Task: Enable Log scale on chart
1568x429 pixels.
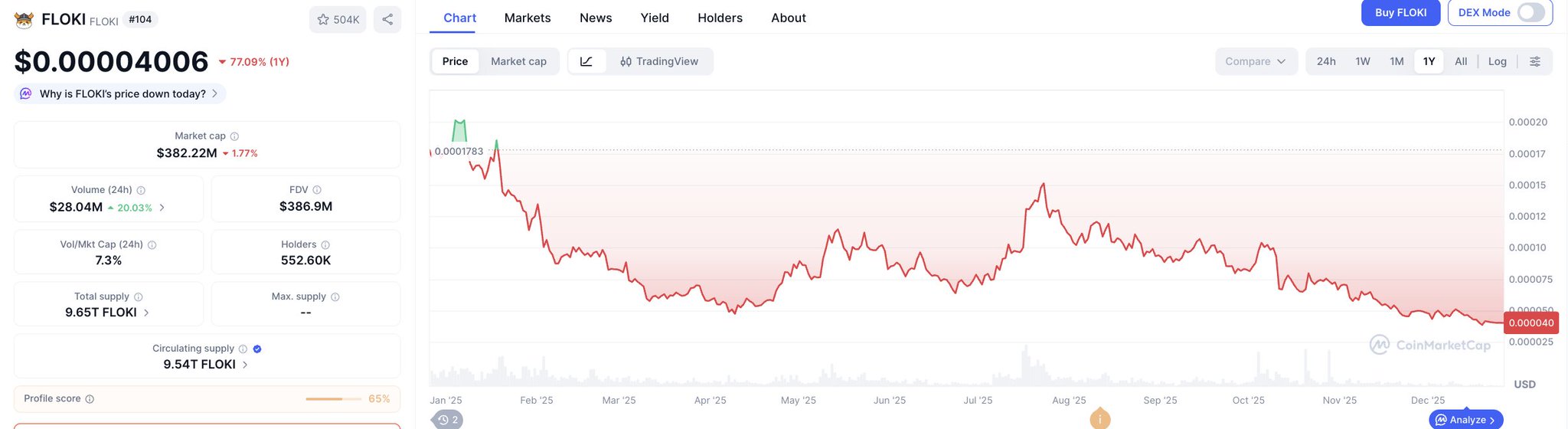Action: [1497, 61]
